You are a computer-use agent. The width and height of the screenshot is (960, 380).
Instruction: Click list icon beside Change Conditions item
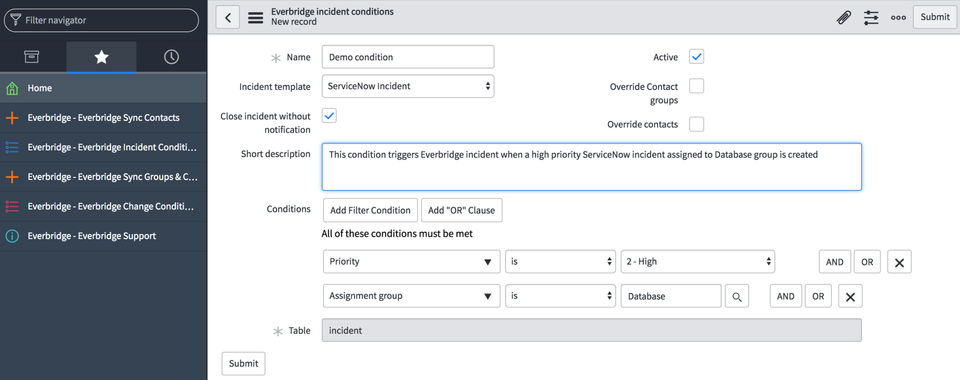point(12,206)
